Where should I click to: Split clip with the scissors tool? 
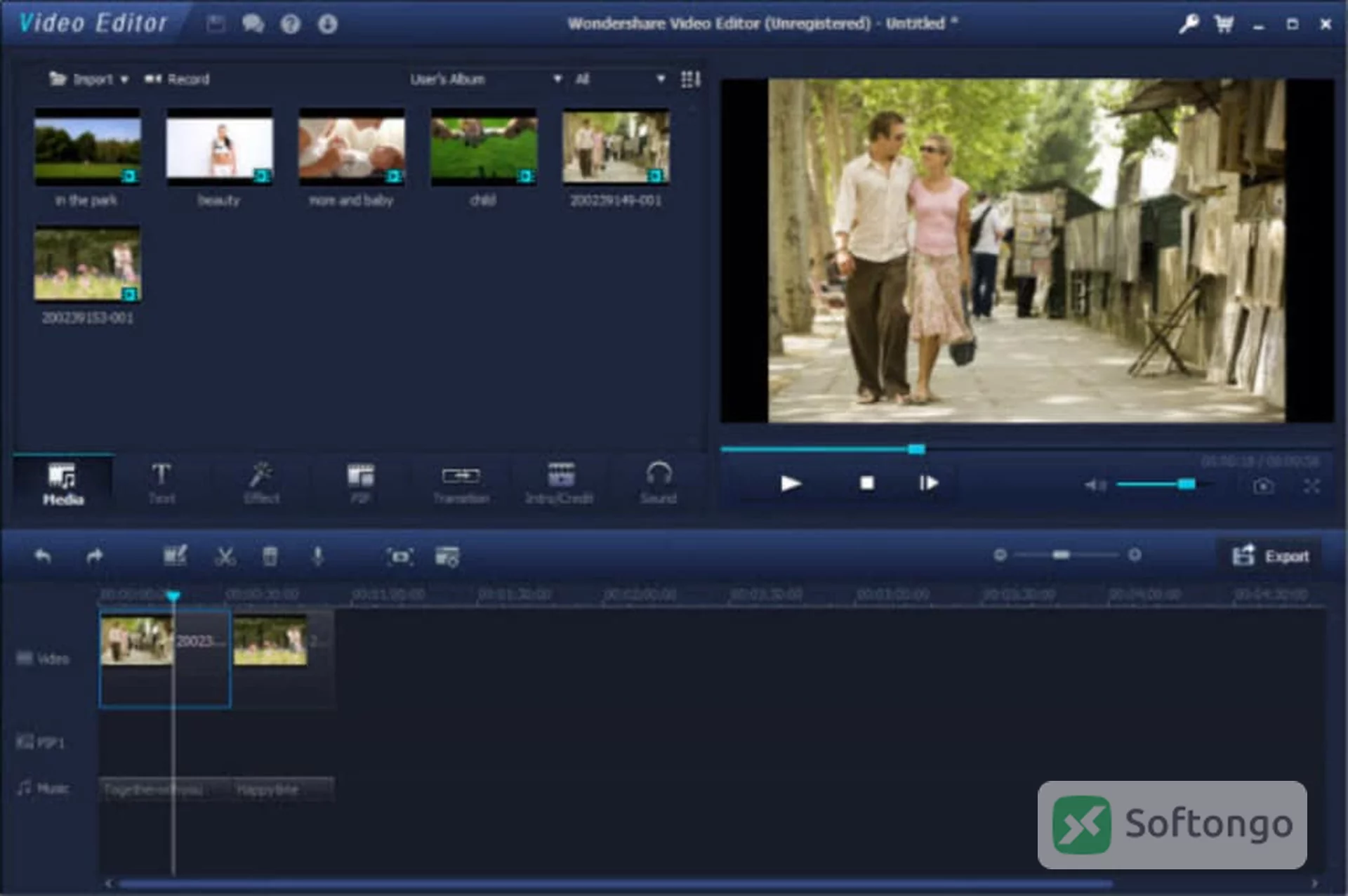[225, 556]
